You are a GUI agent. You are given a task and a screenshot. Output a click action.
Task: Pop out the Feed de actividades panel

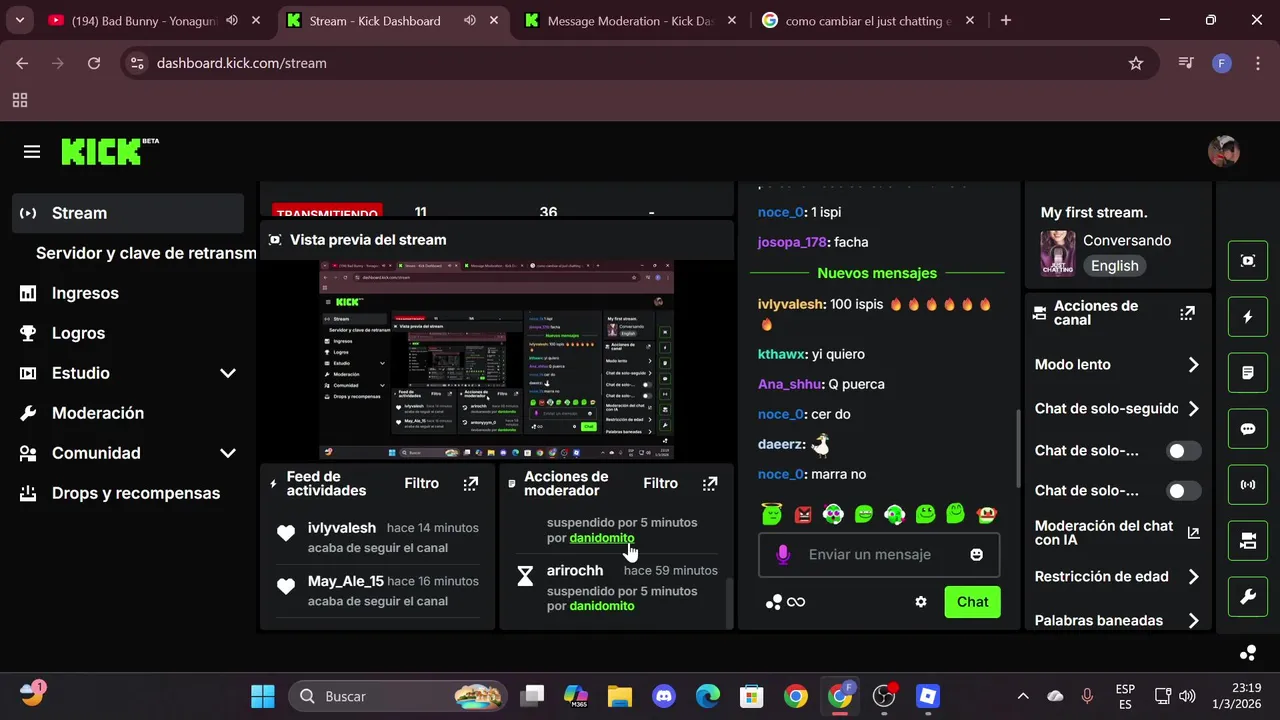point(471,484)
